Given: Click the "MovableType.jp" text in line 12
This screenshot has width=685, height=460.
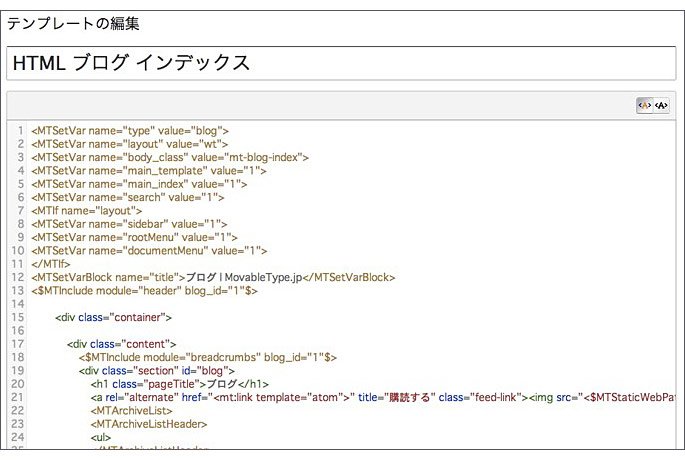Looking at the screenshot, I should tap(263, 277).
